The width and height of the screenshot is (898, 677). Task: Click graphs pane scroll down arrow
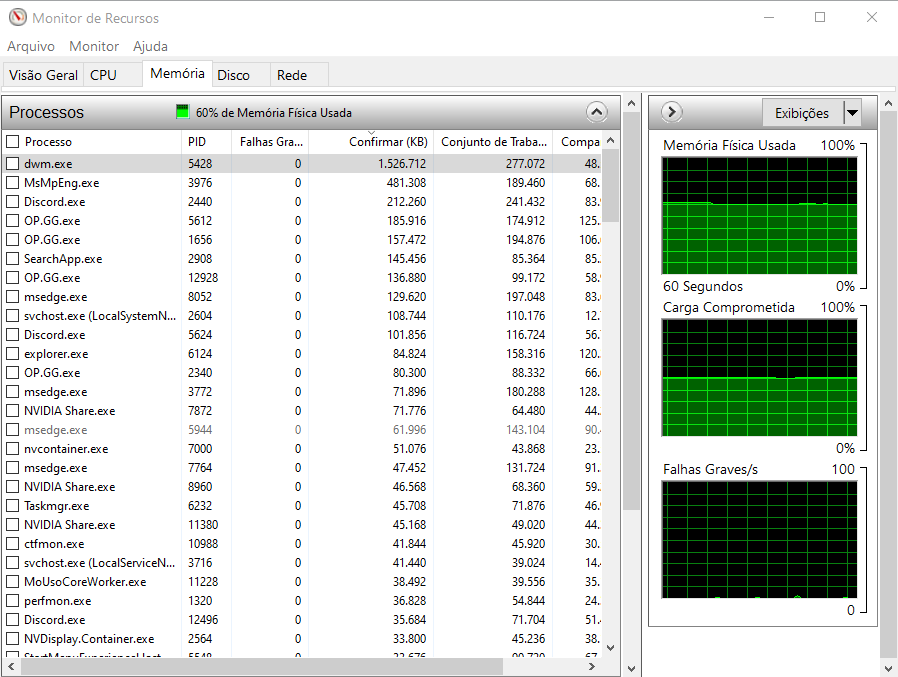coord(888,668)
